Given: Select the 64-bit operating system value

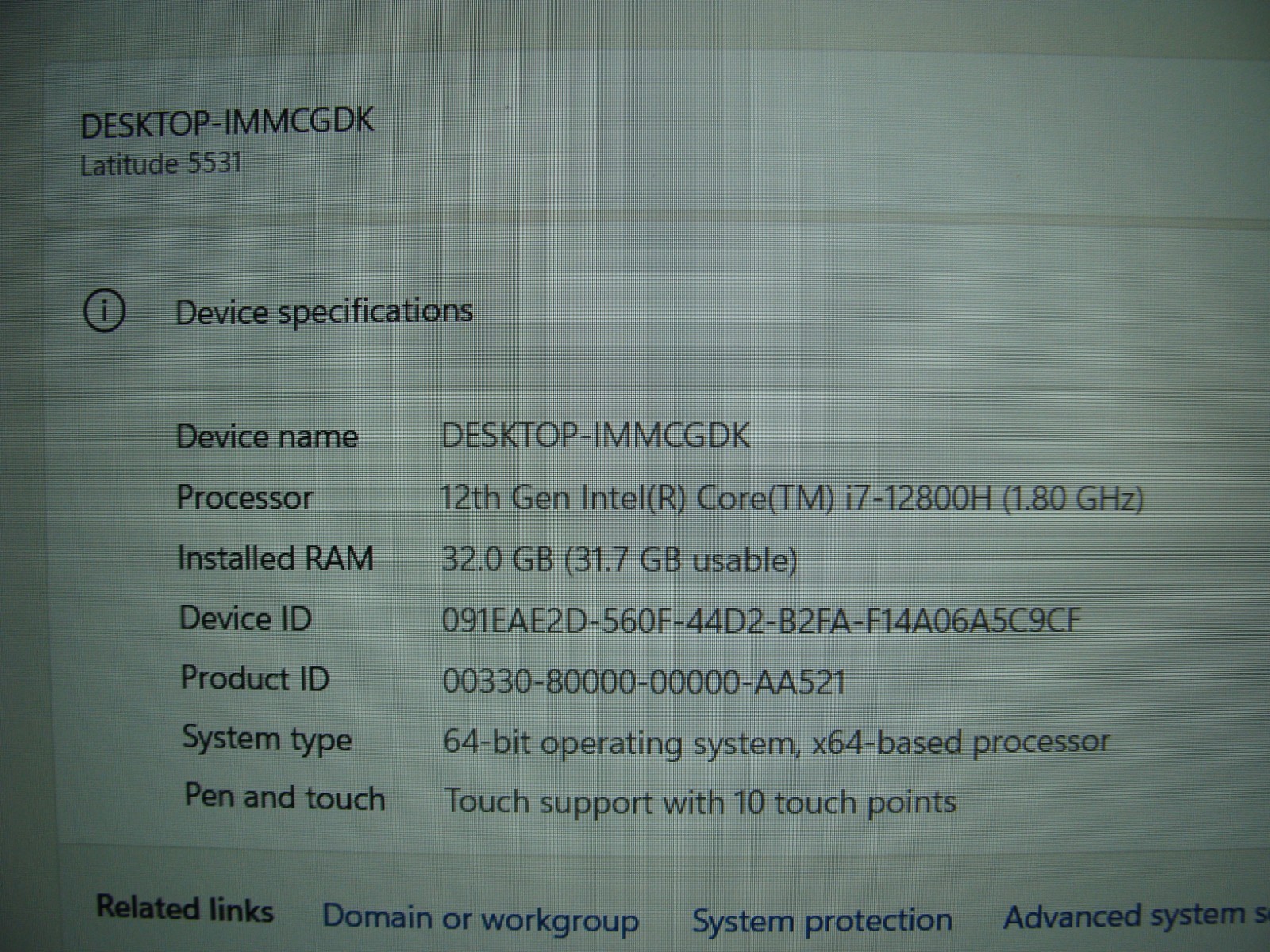Looking at the screenshot, I should (x=776, y=742).
